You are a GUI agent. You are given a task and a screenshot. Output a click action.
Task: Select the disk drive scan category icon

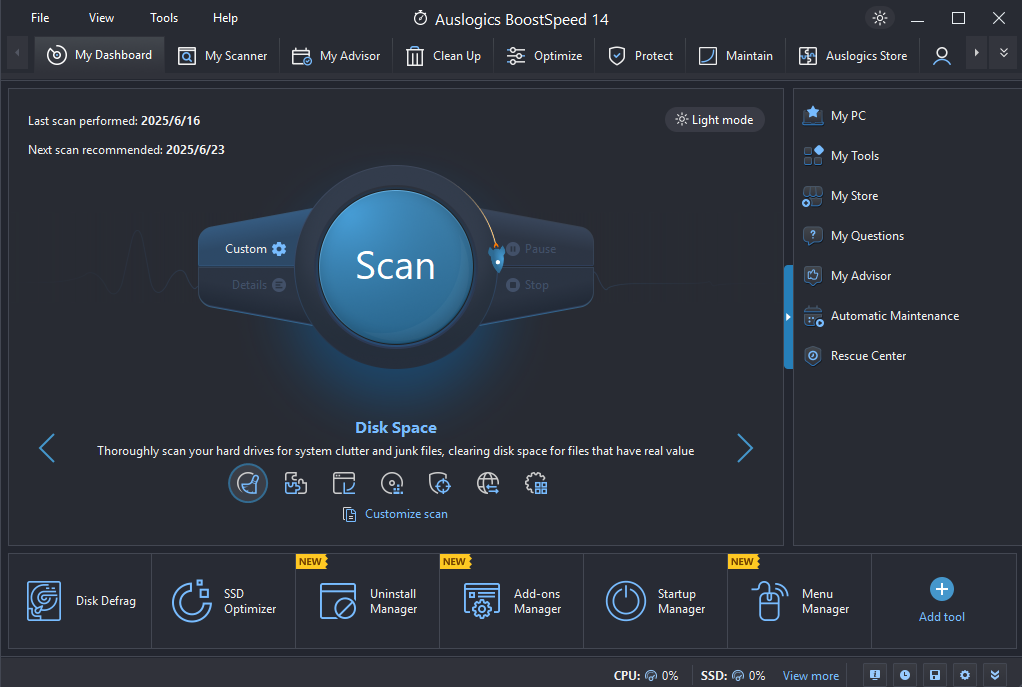coord(392,484)
